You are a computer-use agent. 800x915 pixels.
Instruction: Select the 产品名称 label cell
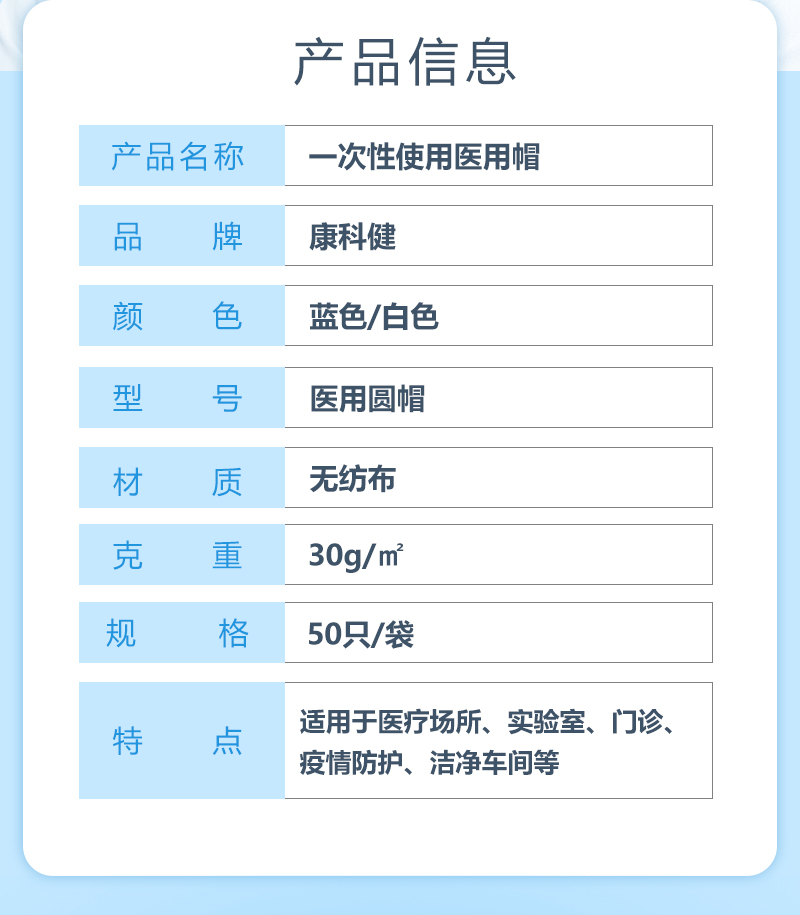(x=181, y=156)
